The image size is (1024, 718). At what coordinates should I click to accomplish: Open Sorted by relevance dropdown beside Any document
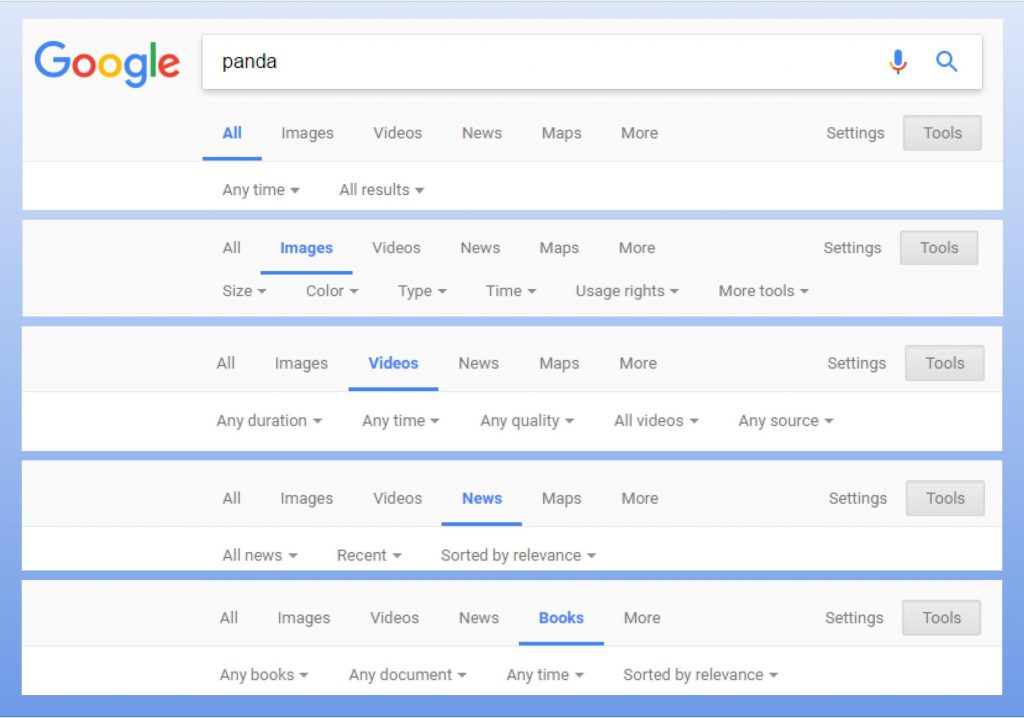[701, 675]
